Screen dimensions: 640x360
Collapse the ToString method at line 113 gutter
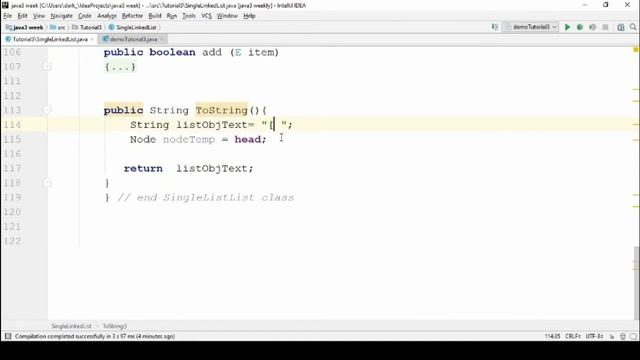tap(47, 110)
